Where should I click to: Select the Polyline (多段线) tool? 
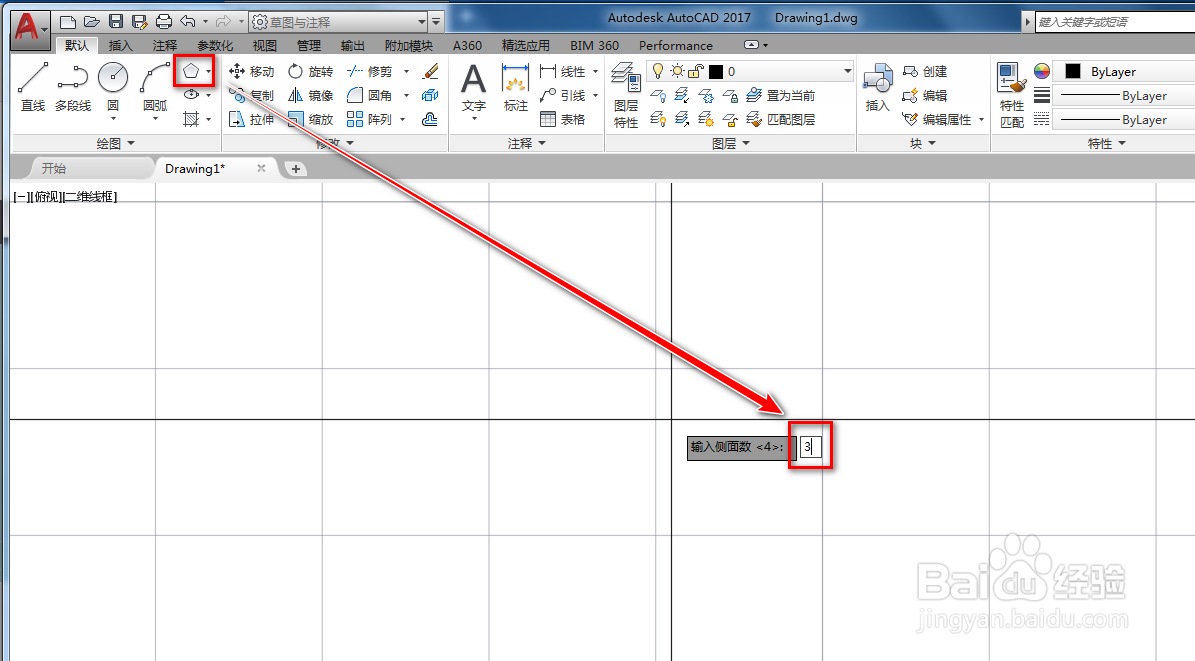click(x=73, y=86)
